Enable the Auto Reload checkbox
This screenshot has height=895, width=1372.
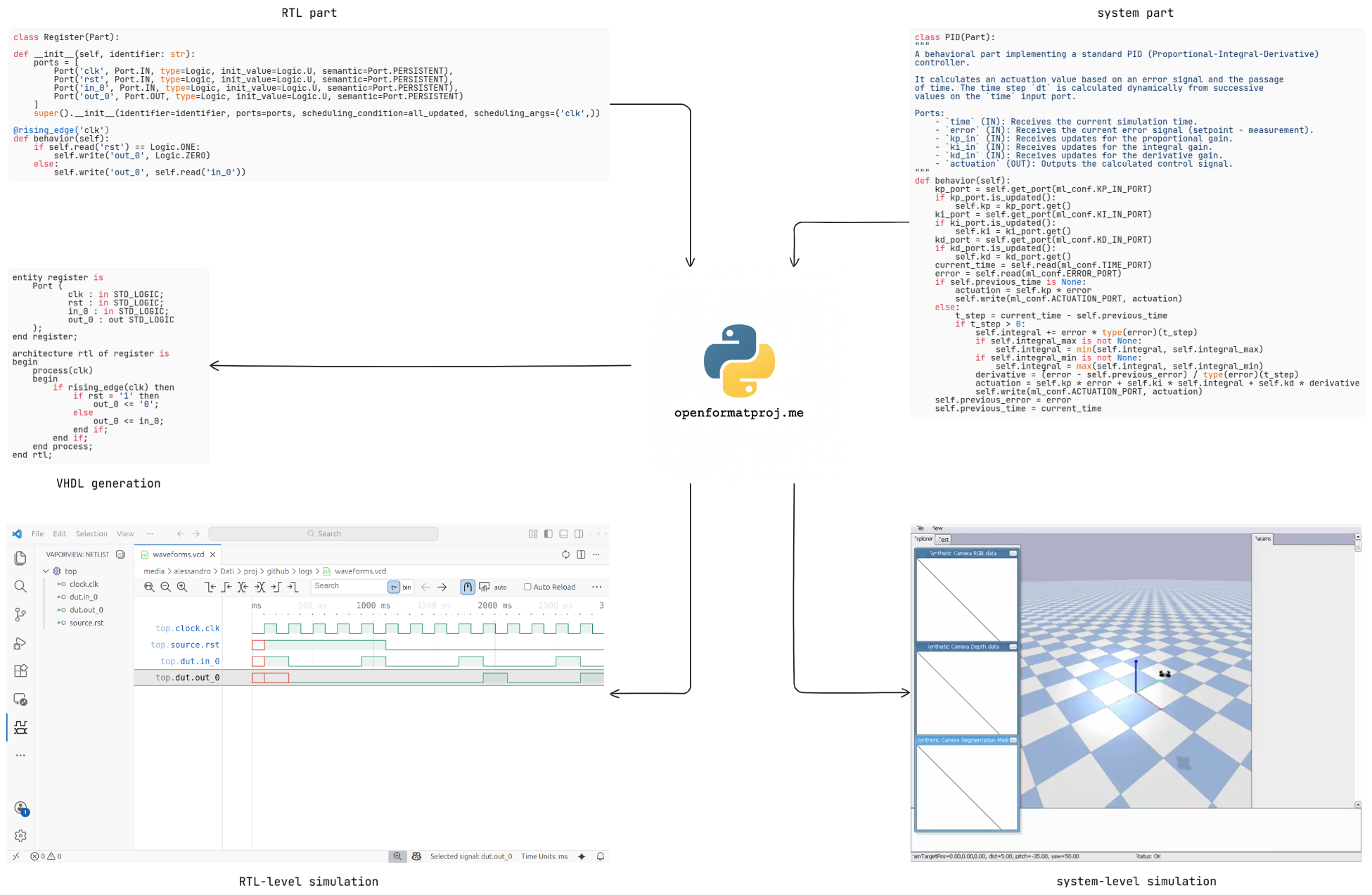(x=527, y=587)
